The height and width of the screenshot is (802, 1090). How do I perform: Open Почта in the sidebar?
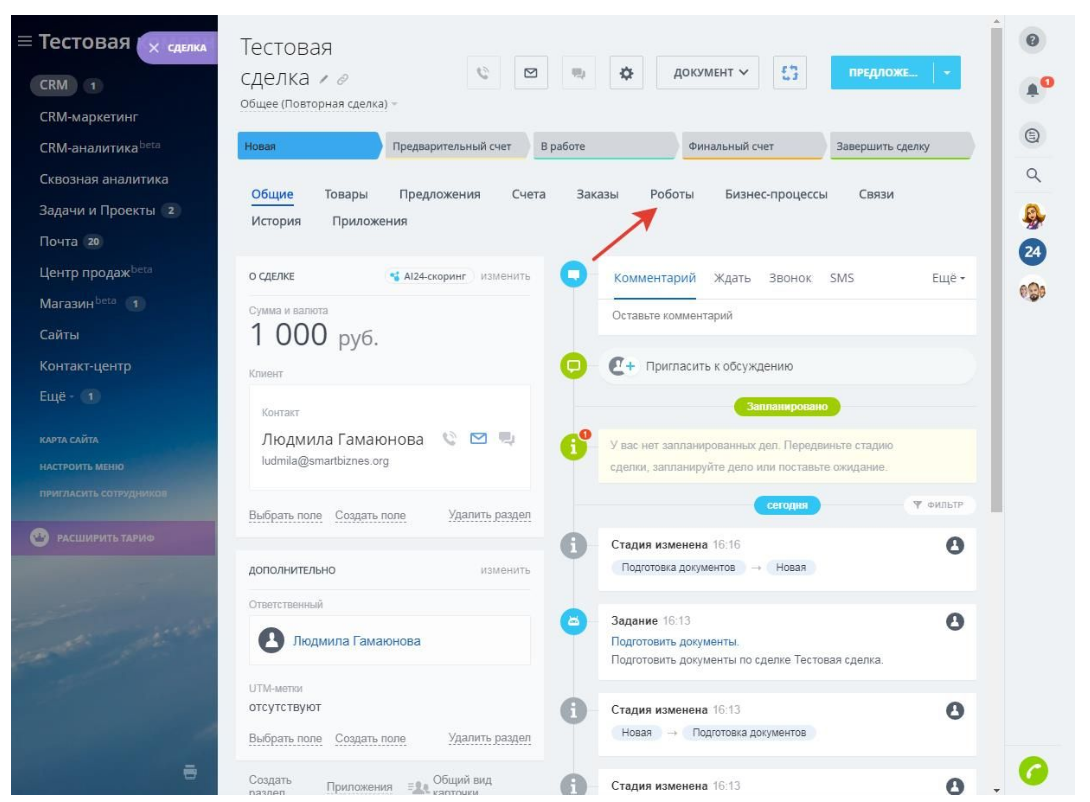(x=58, y=241)
